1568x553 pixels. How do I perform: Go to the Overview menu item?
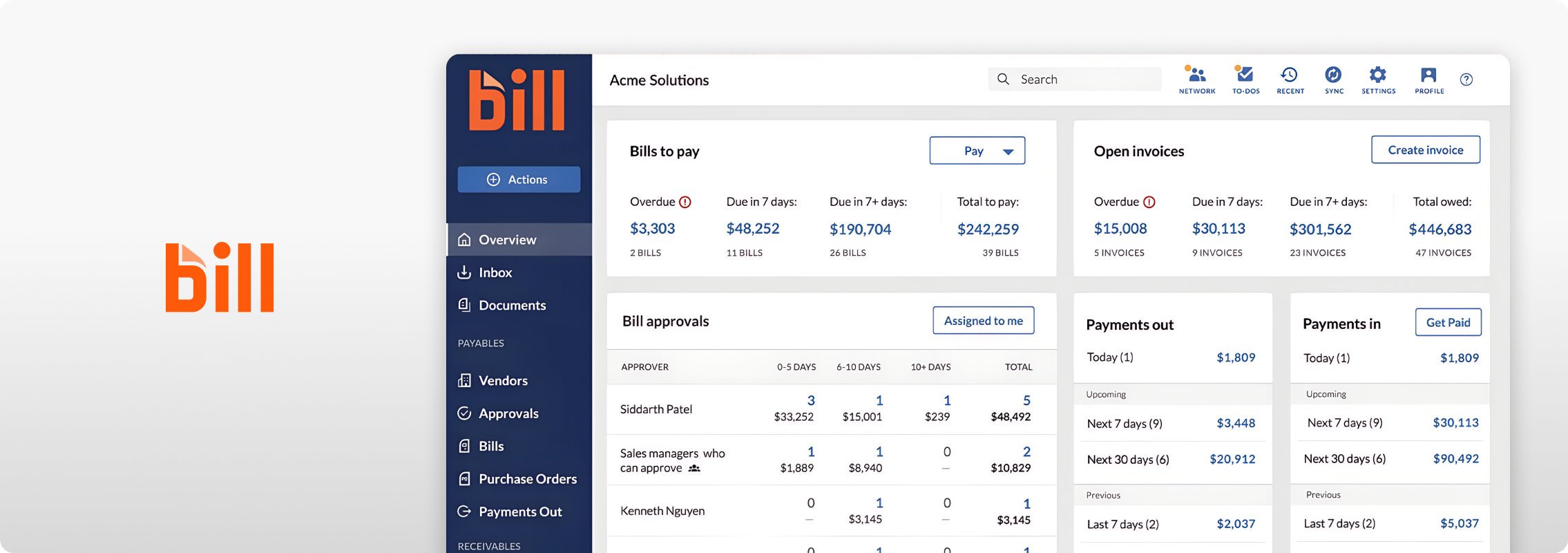519,239
